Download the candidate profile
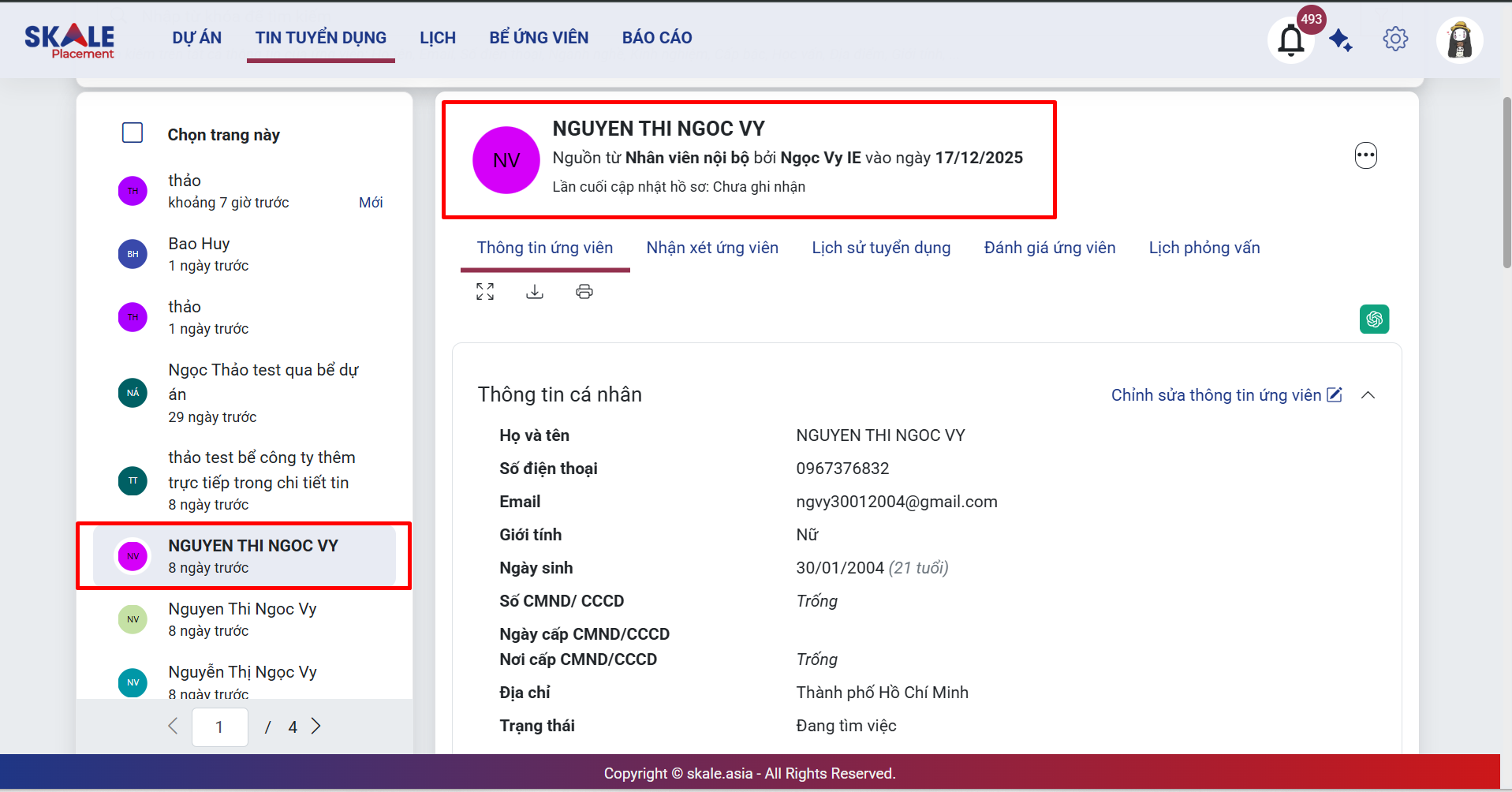 coord(535,292)
